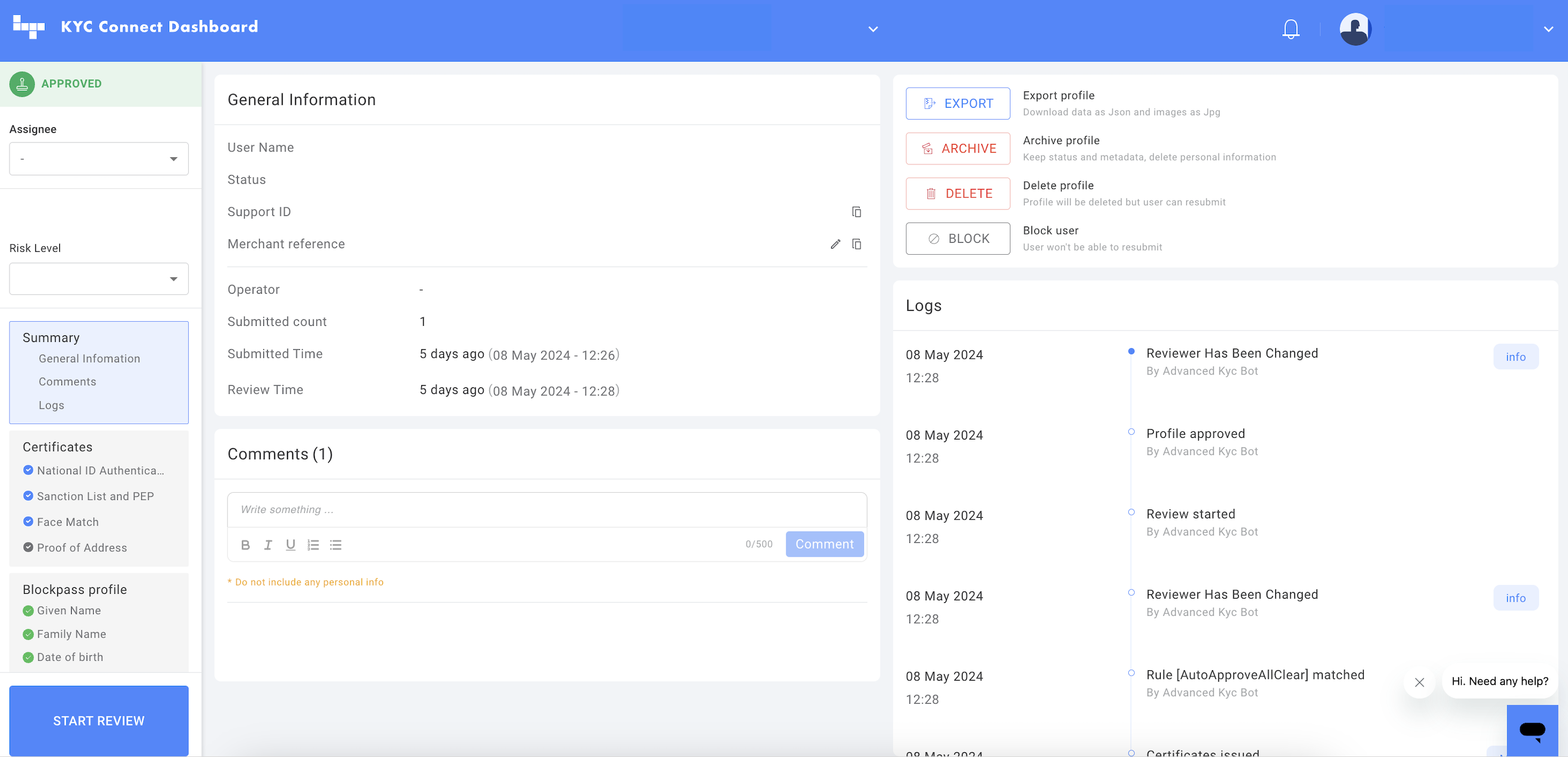Copy the Merchant reference value
Image resolution: width=1568 pixels, height=757 pixels.
[856, 244]
